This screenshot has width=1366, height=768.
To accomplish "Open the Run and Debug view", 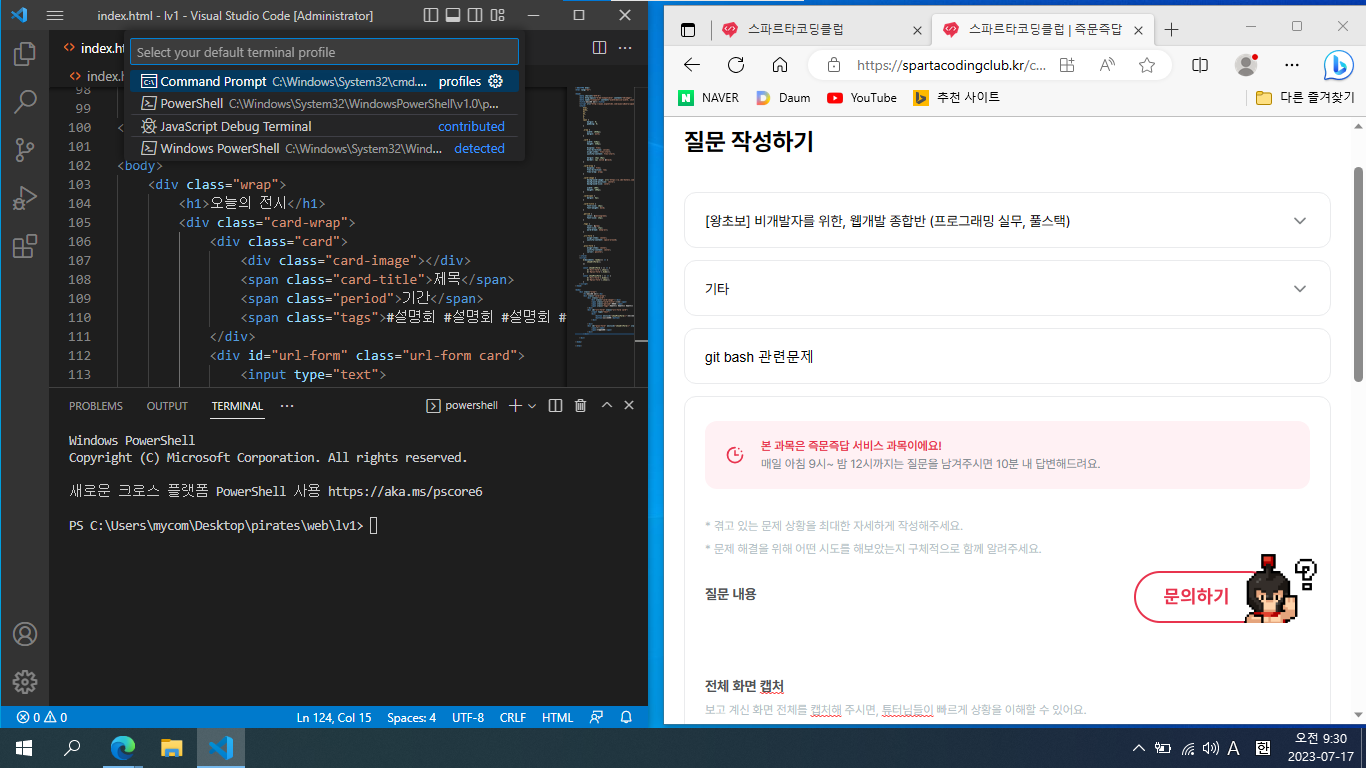I will tap(25, 198).
